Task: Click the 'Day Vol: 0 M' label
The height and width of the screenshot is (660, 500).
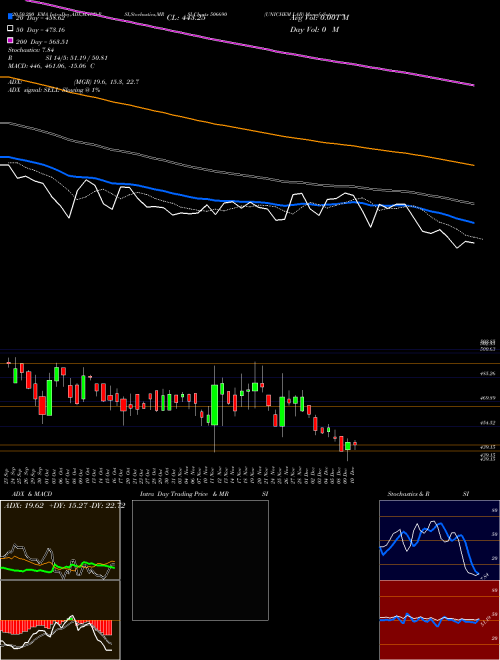Action: [x=314, y=29]
